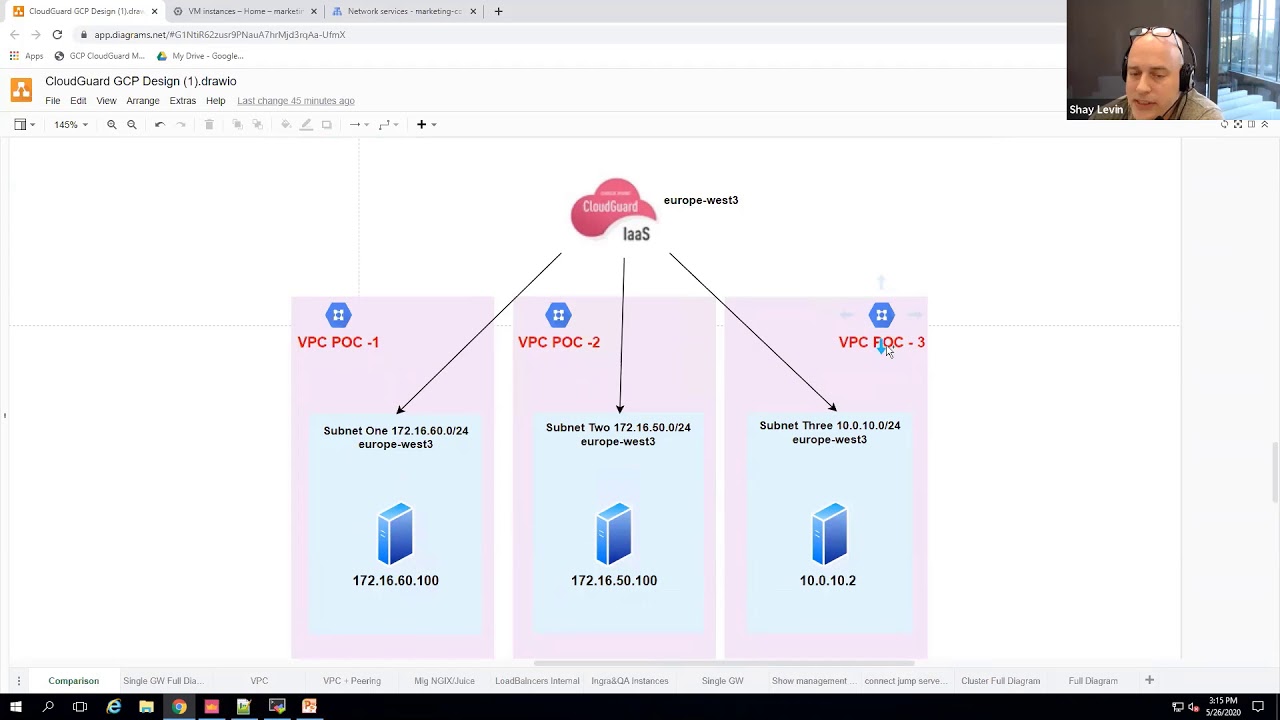
Task: Open Chrome from the taskbar
Action: click(179, 707)
